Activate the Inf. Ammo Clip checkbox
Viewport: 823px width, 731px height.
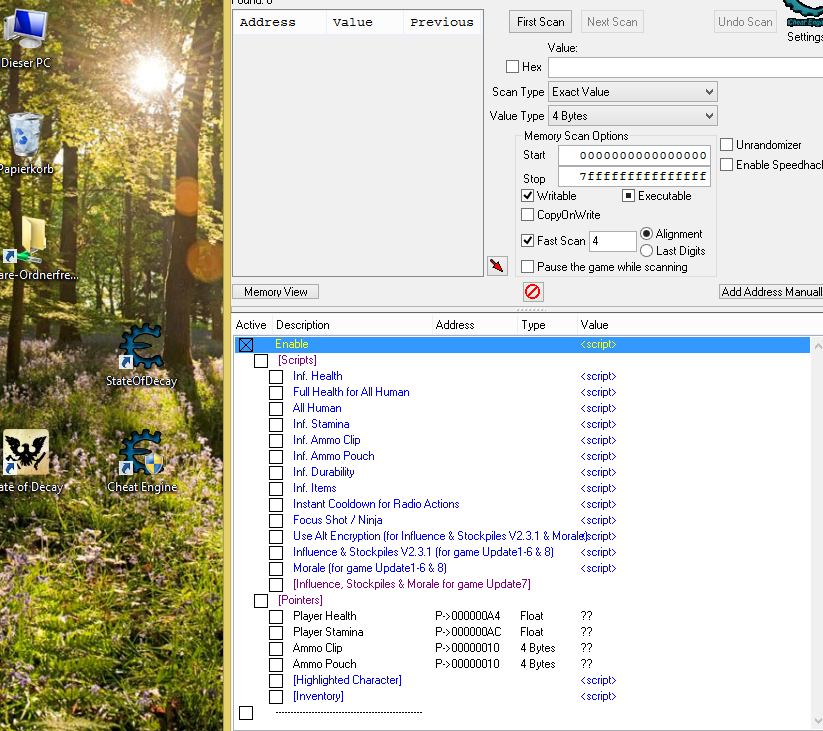(x=276, y=441)
